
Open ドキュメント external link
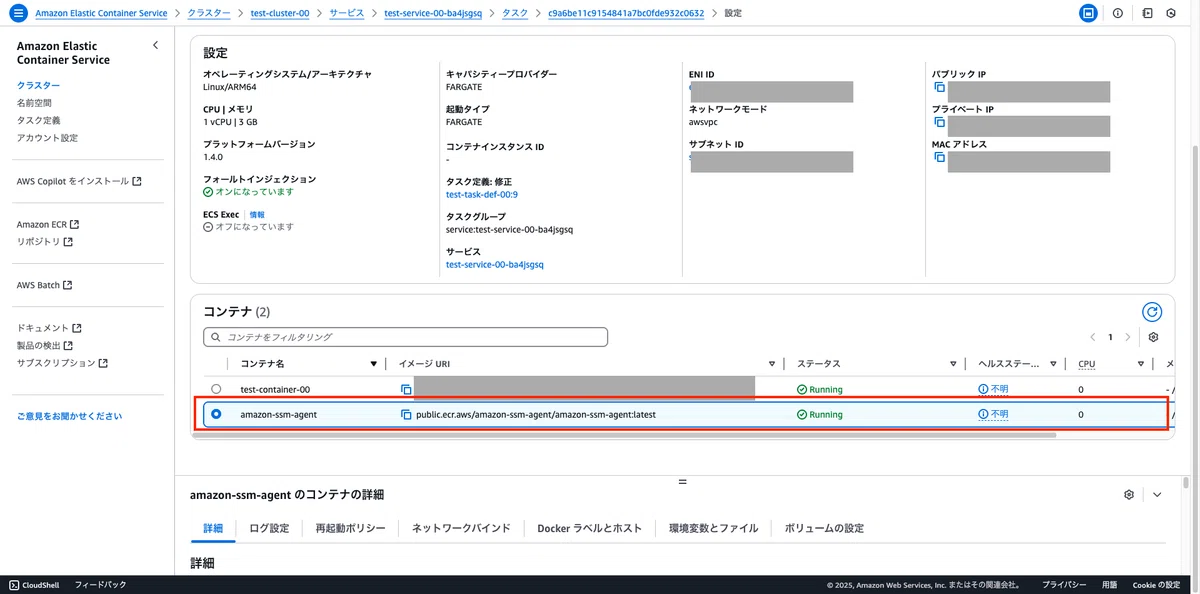(x=49, y=328)
